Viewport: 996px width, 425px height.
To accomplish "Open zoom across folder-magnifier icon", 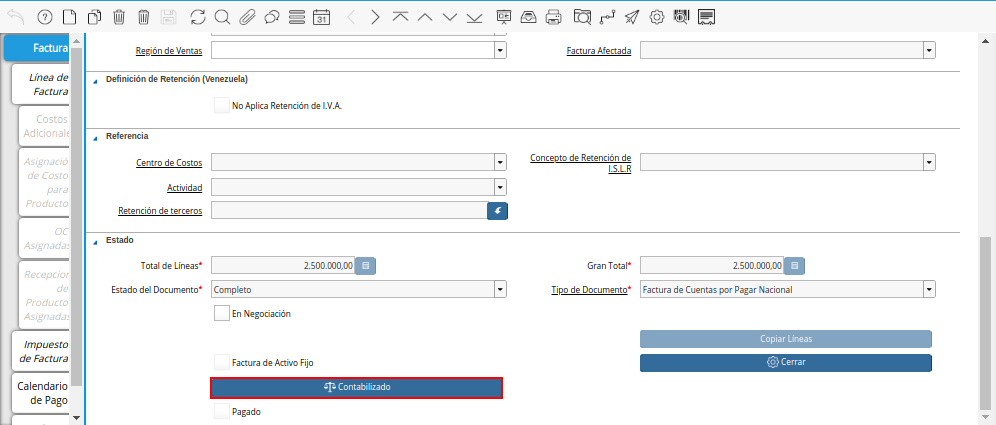I will [x=581, y=17].
